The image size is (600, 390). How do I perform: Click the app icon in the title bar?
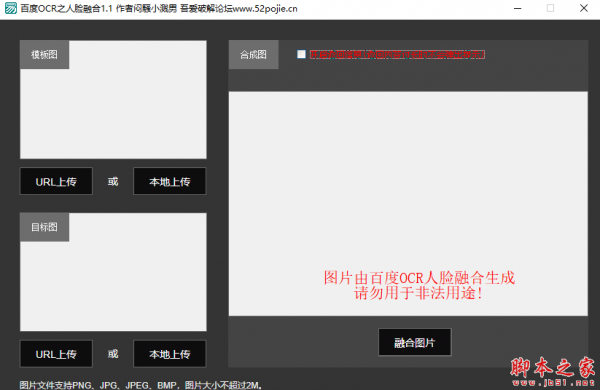11,8
